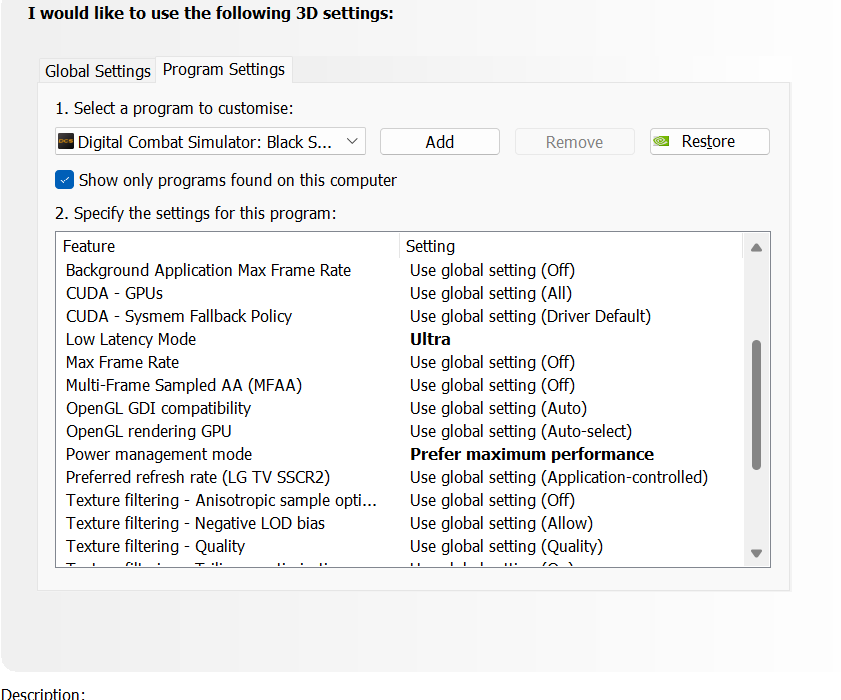The width and height of the screenshot is (841, 700).
Task: Click the vertical scrollbar thumb
Action: tap(756, 405)
